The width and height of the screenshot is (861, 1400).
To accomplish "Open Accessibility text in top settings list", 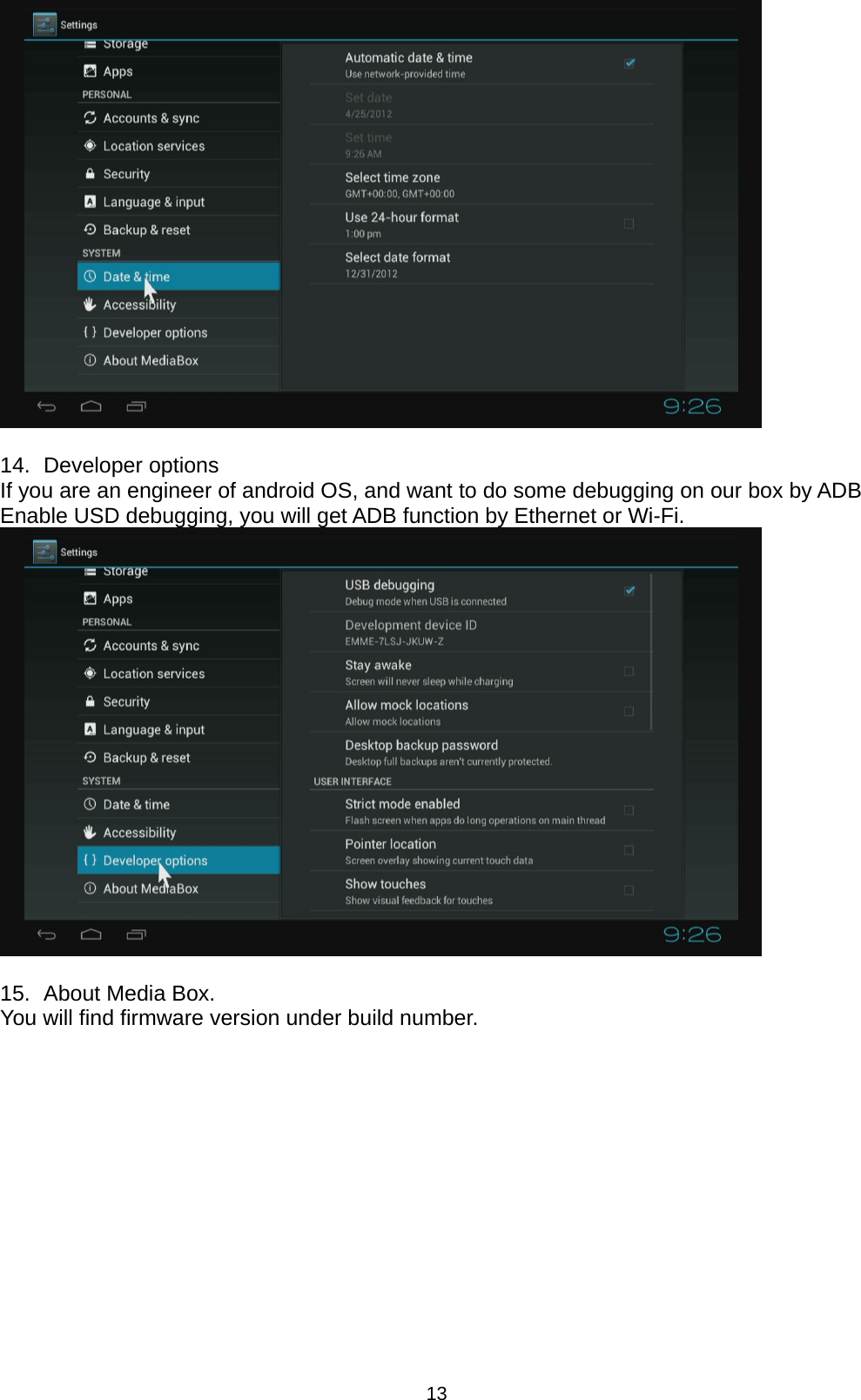I will pos(139,305).
